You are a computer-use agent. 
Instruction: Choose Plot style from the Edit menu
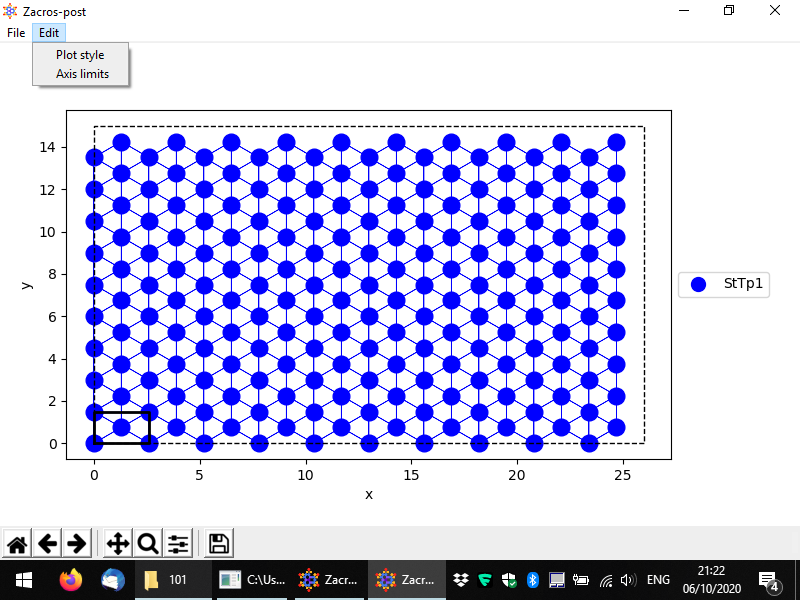click(x=80, y=55)
